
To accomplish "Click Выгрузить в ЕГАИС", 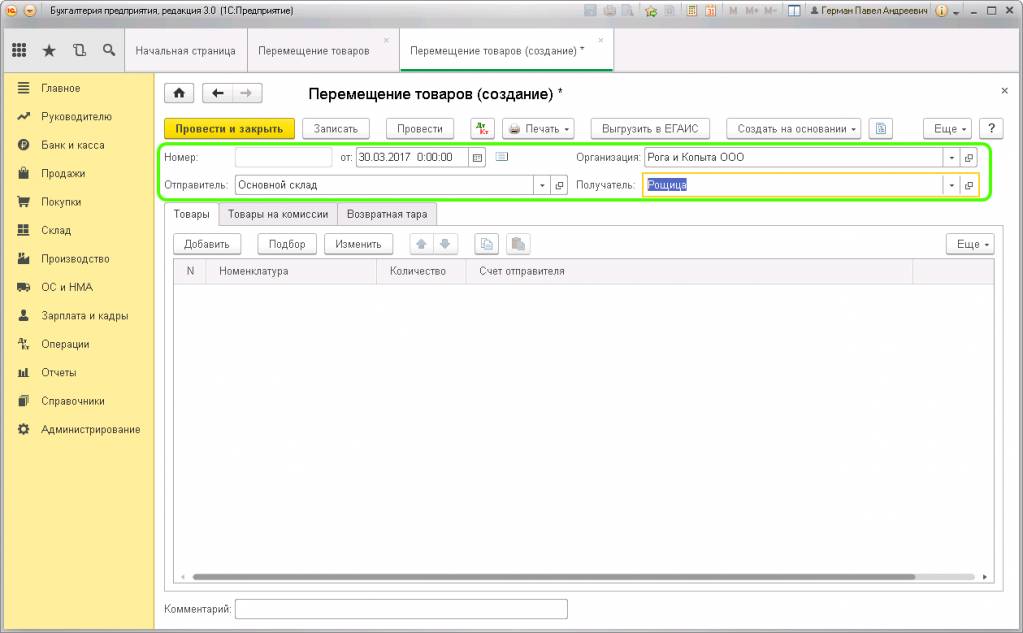I will point(650,129).
